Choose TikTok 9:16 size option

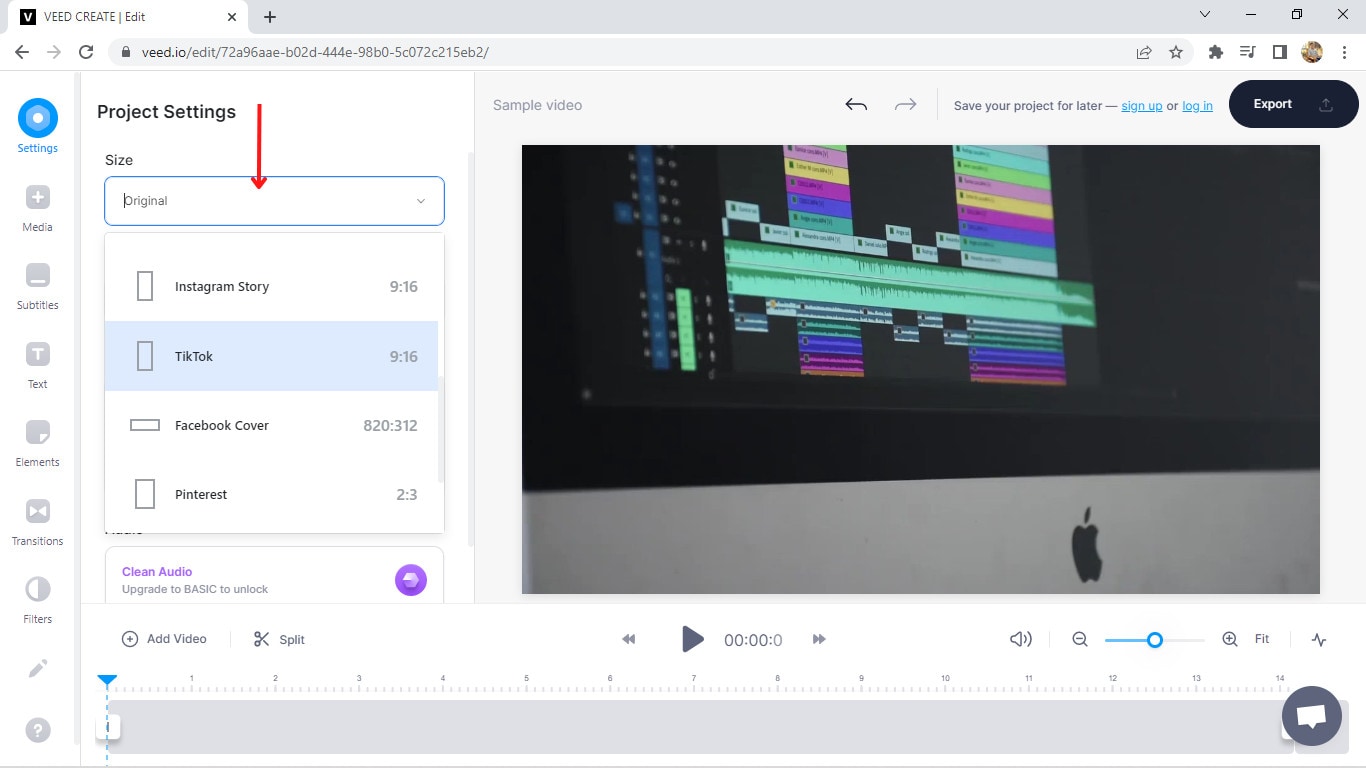[x=272, y=356]
